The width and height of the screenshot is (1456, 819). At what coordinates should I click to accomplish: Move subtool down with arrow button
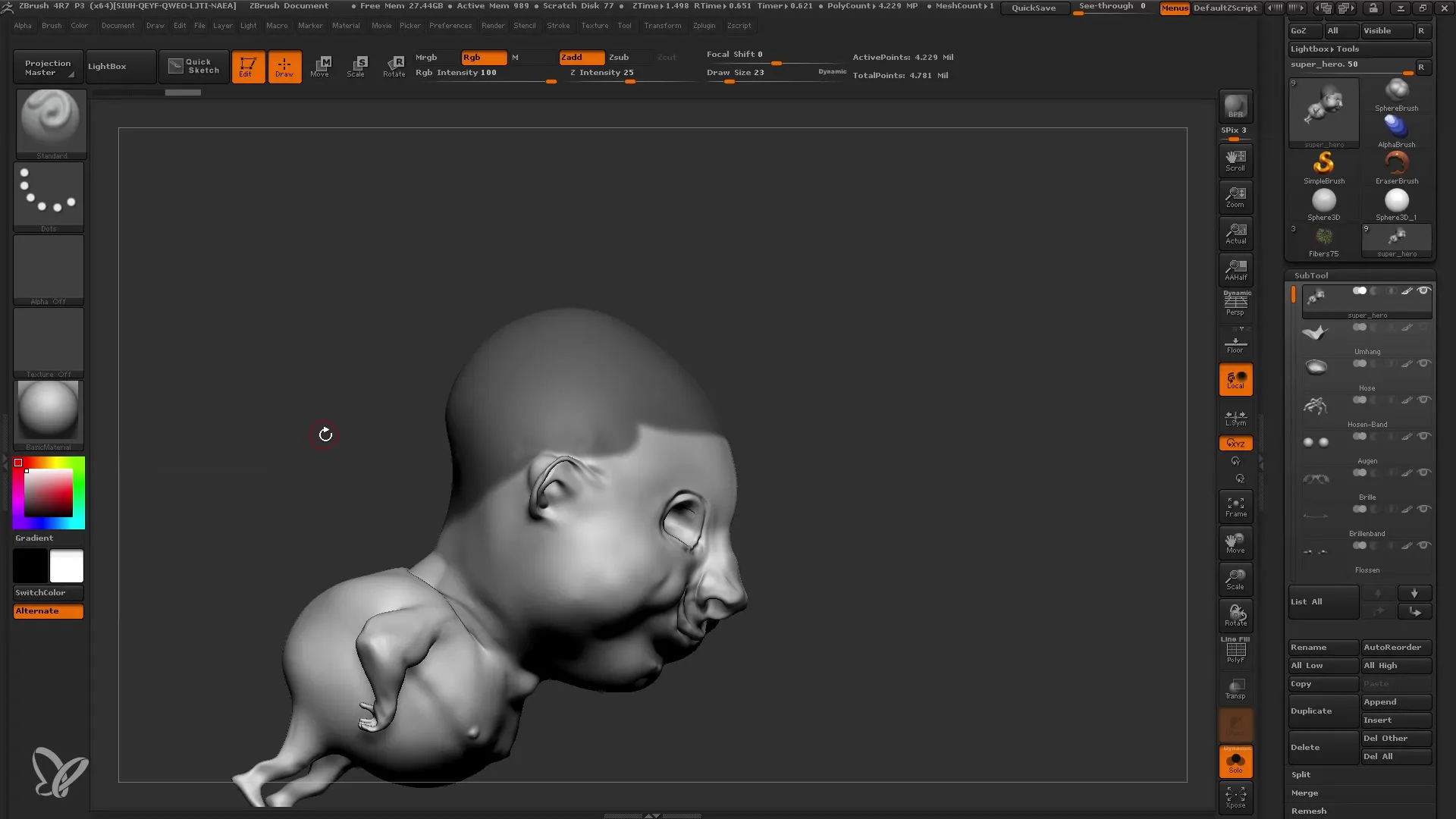click(x=1414, y=593)
